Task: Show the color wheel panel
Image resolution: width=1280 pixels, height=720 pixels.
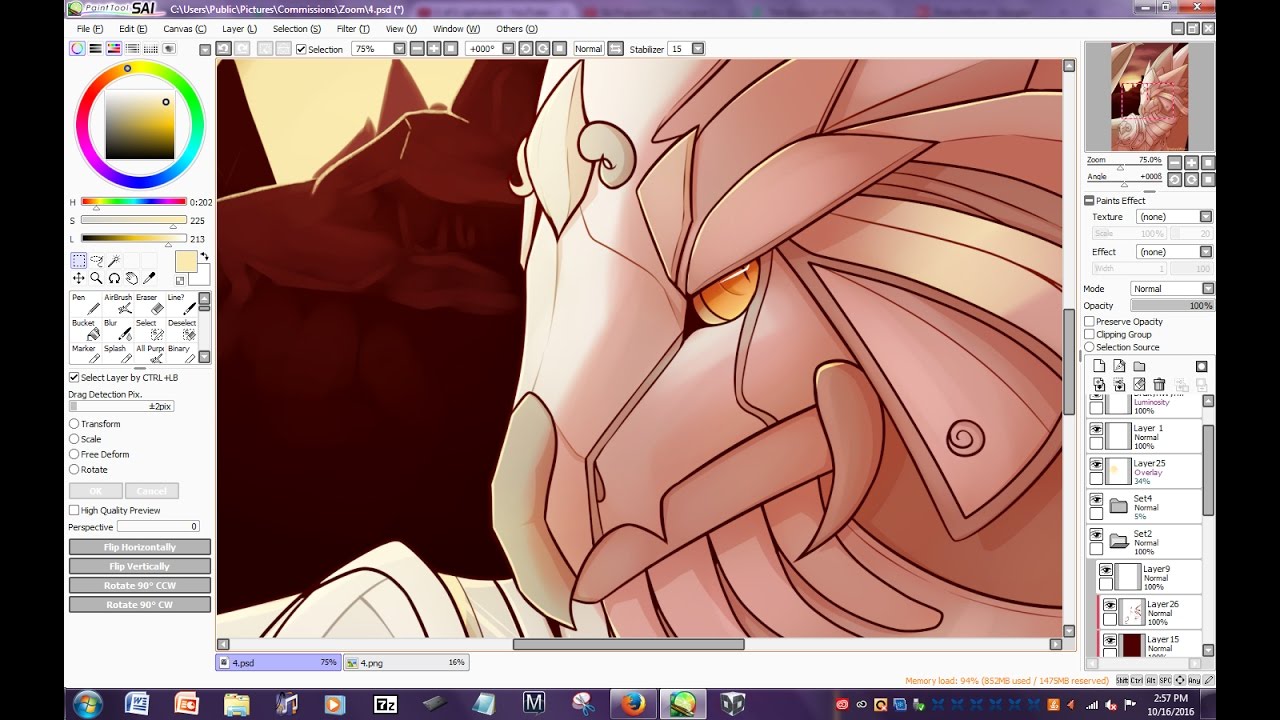Action: pyautogui.click(x=78, y=48)
